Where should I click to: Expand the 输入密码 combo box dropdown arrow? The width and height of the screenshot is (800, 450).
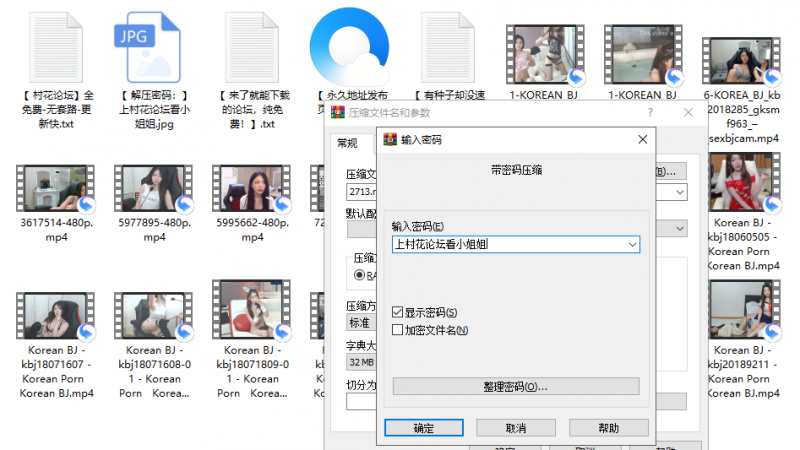coord(632,244)
